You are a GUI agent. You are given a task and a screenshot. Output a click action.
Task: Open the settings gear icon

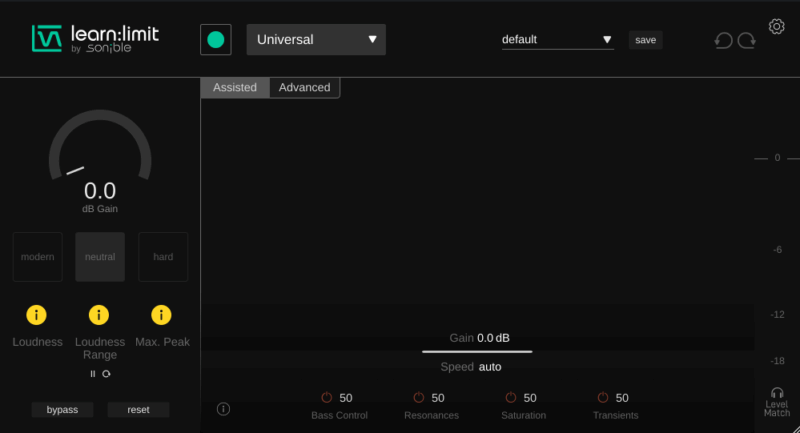776,26
